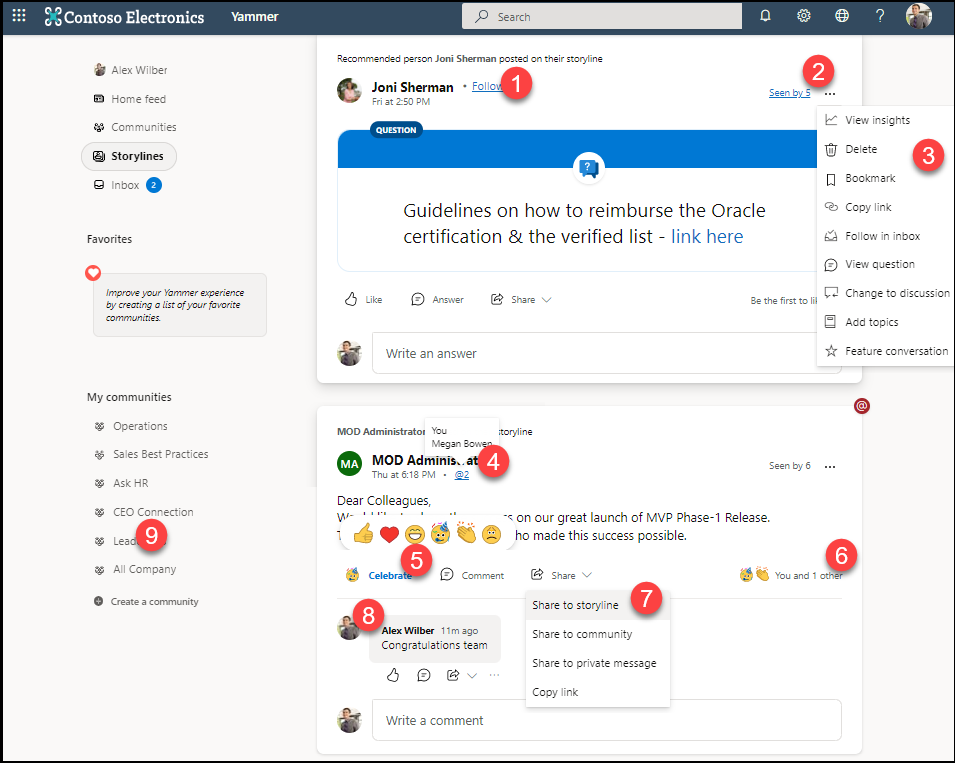
Task: Select Share to storyline menu option
Action: [x=575, y=605]
